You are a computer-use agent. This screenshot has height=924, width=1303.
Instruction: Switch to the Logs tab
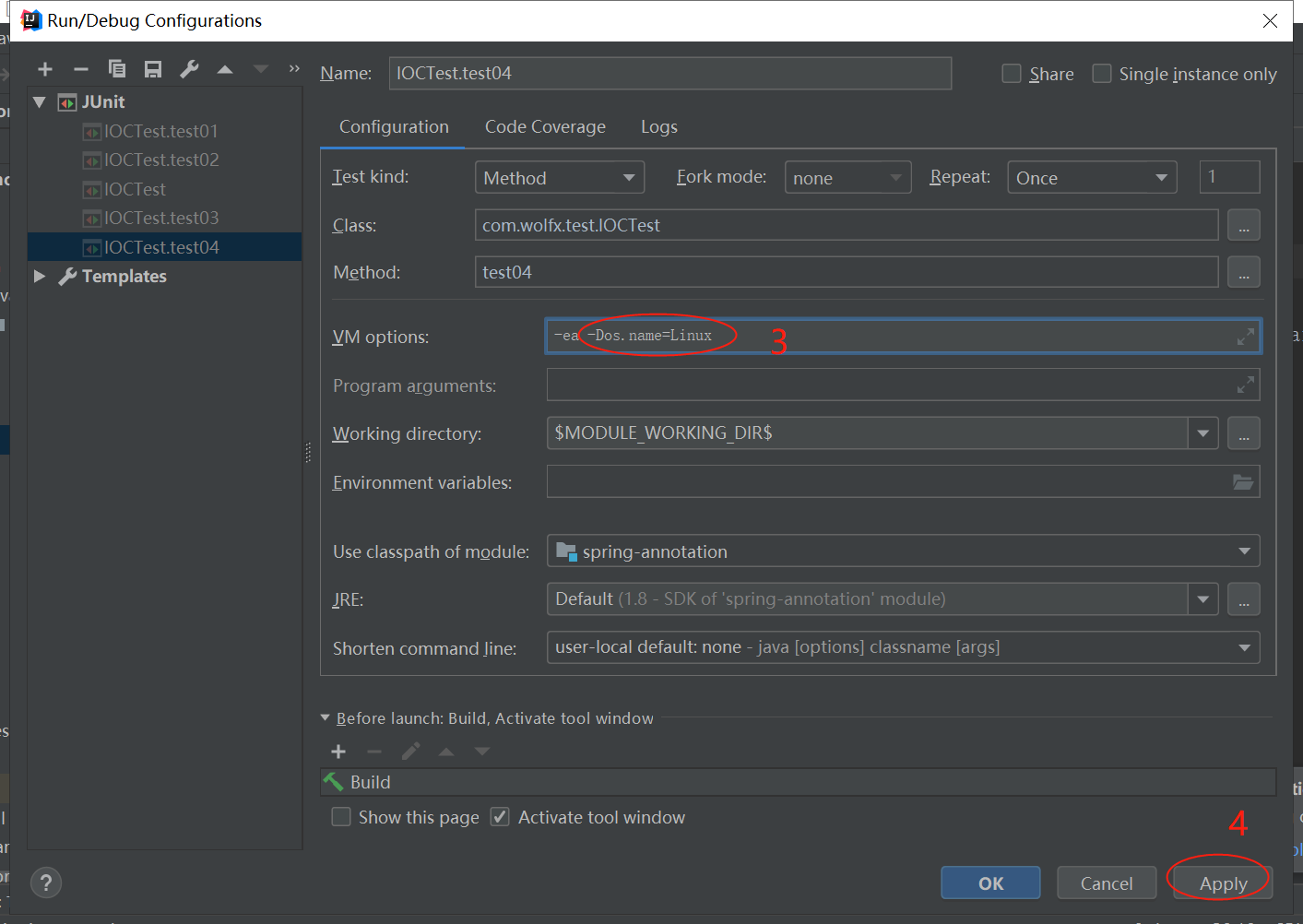pos(659,126)
